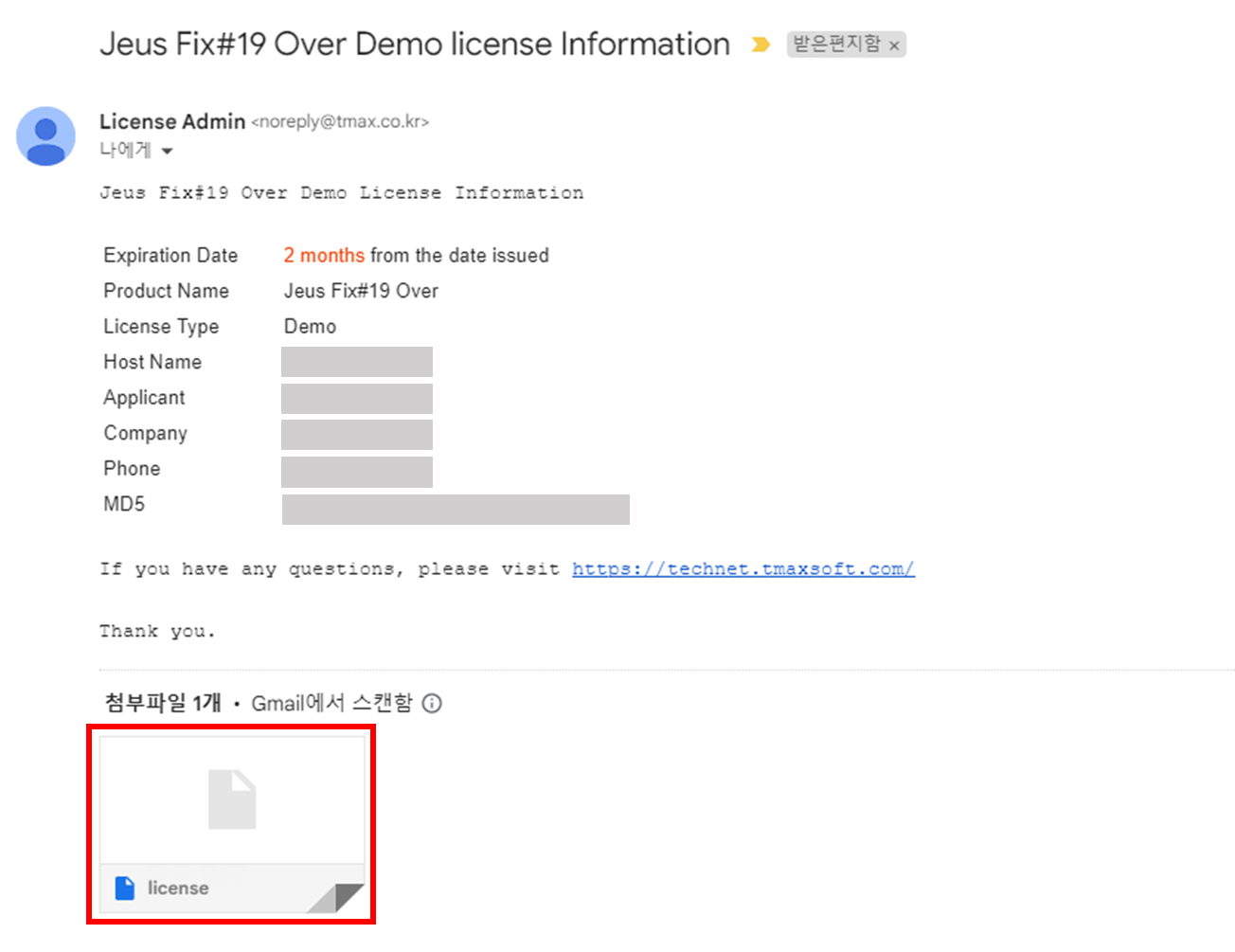Click the email subject heading text

click(415, 44)
